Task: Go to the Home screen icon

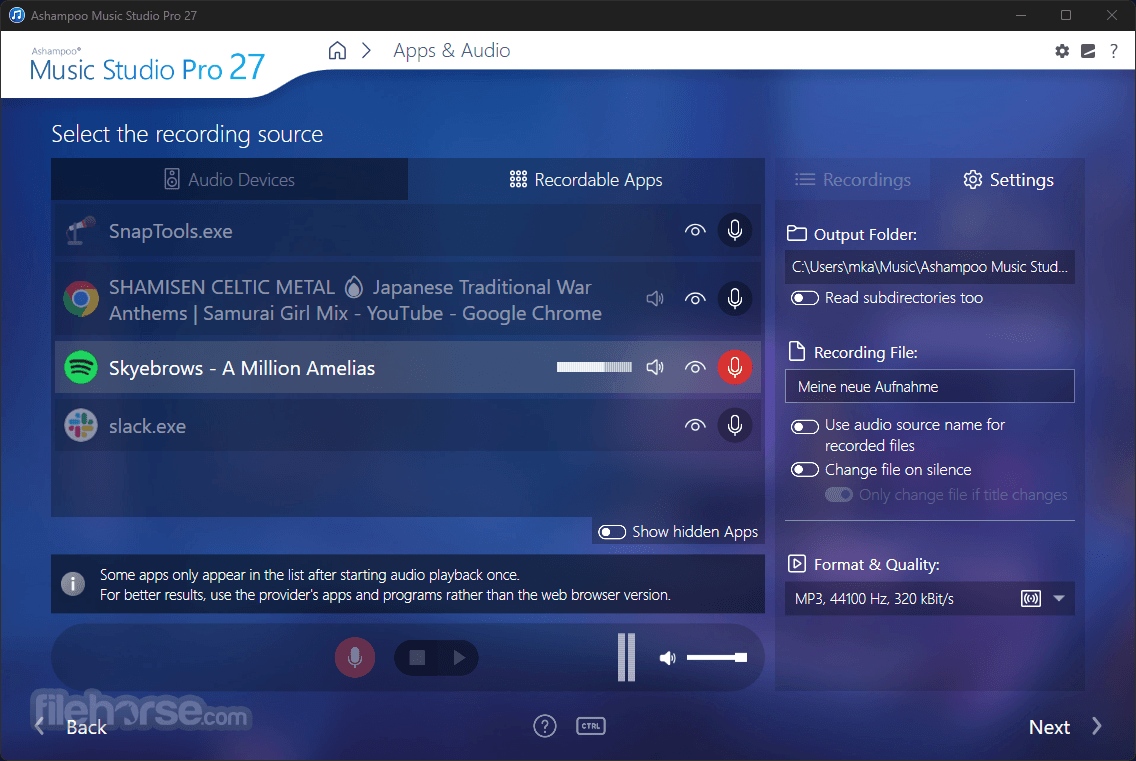Action: (338, 51)
